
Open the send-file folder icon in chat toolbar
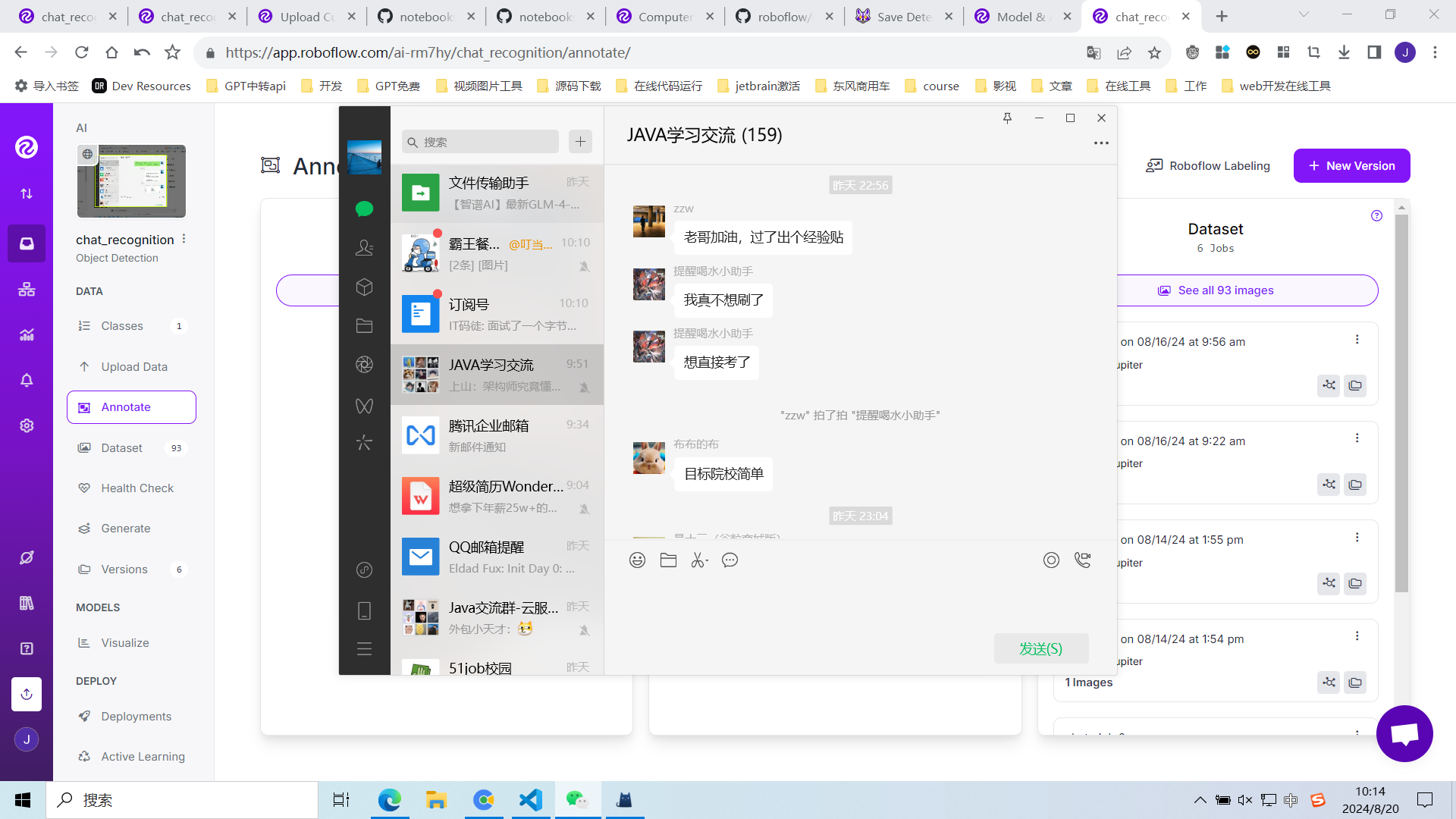(x=668, y=560)
